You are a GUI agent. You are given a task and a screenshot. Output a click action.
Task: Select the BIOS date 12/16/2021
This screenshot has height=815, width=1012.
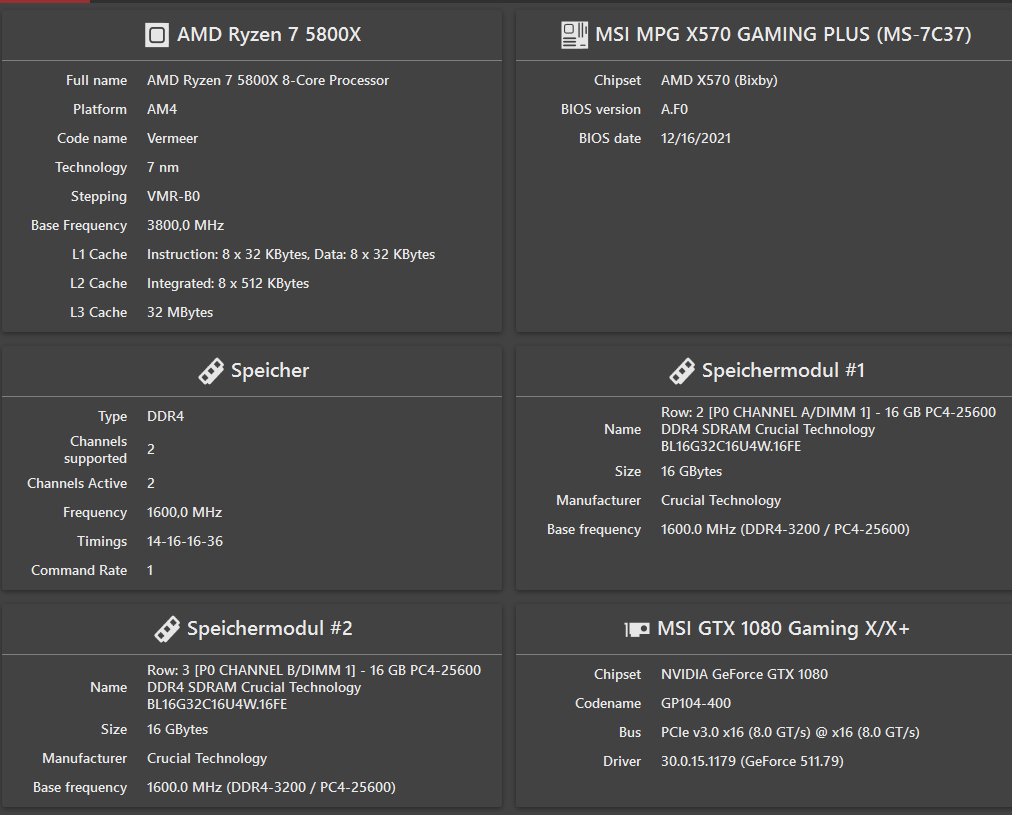coord(696,139)
